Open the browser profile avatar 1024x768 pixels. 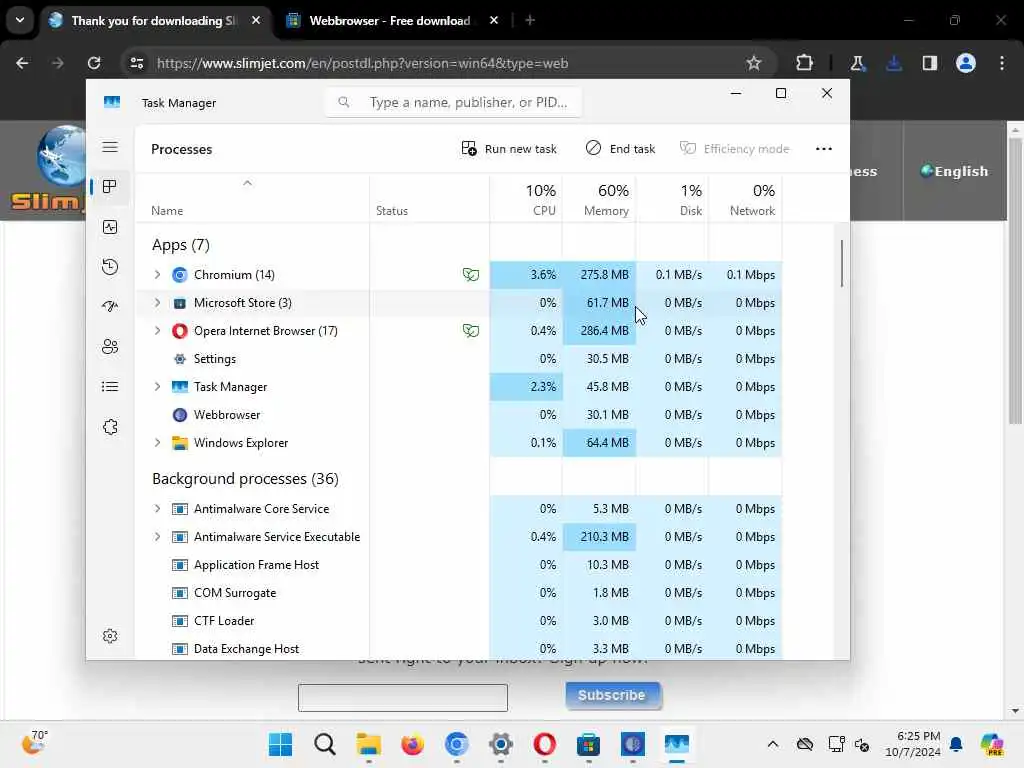click(x=965, y=63)
